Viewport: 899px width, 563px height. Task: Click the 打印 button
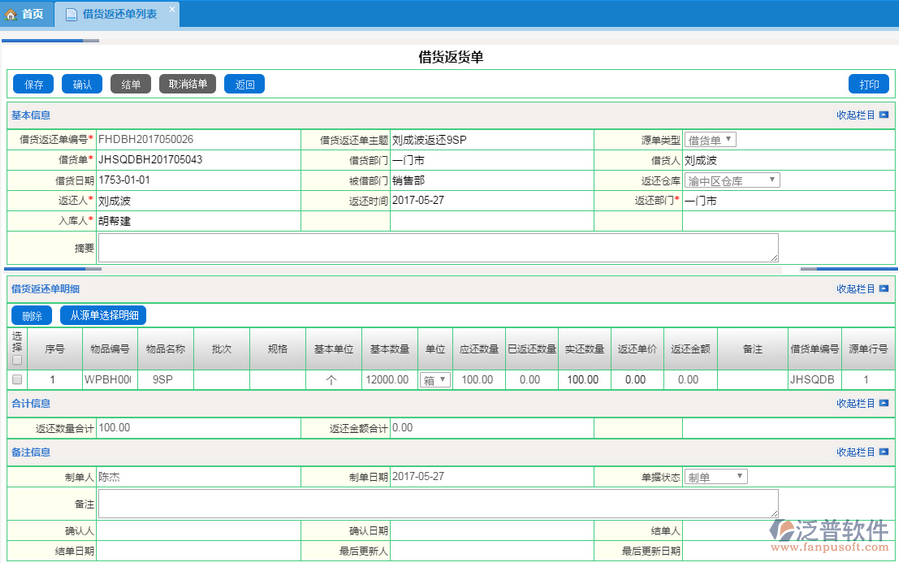[x=868, y=84]
